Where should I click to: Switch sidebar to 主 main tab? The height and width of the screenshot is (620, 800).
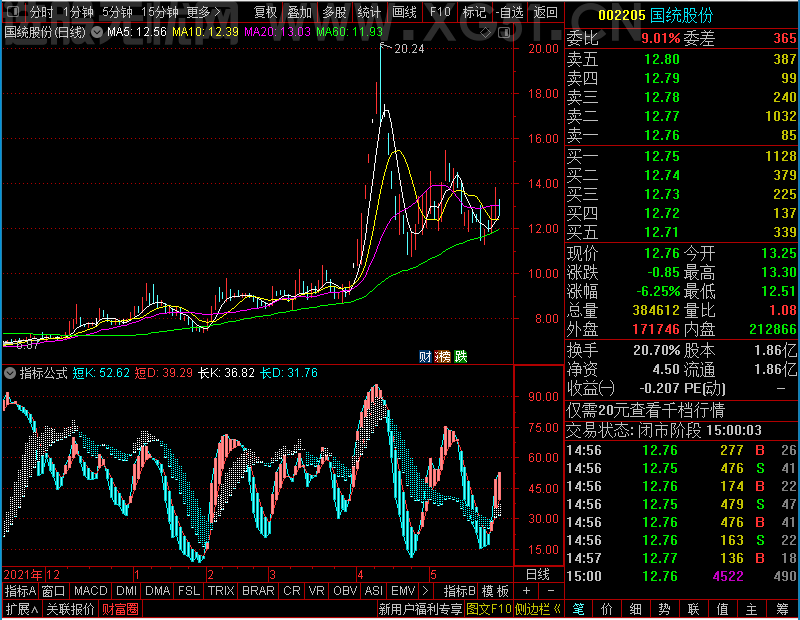752,609
